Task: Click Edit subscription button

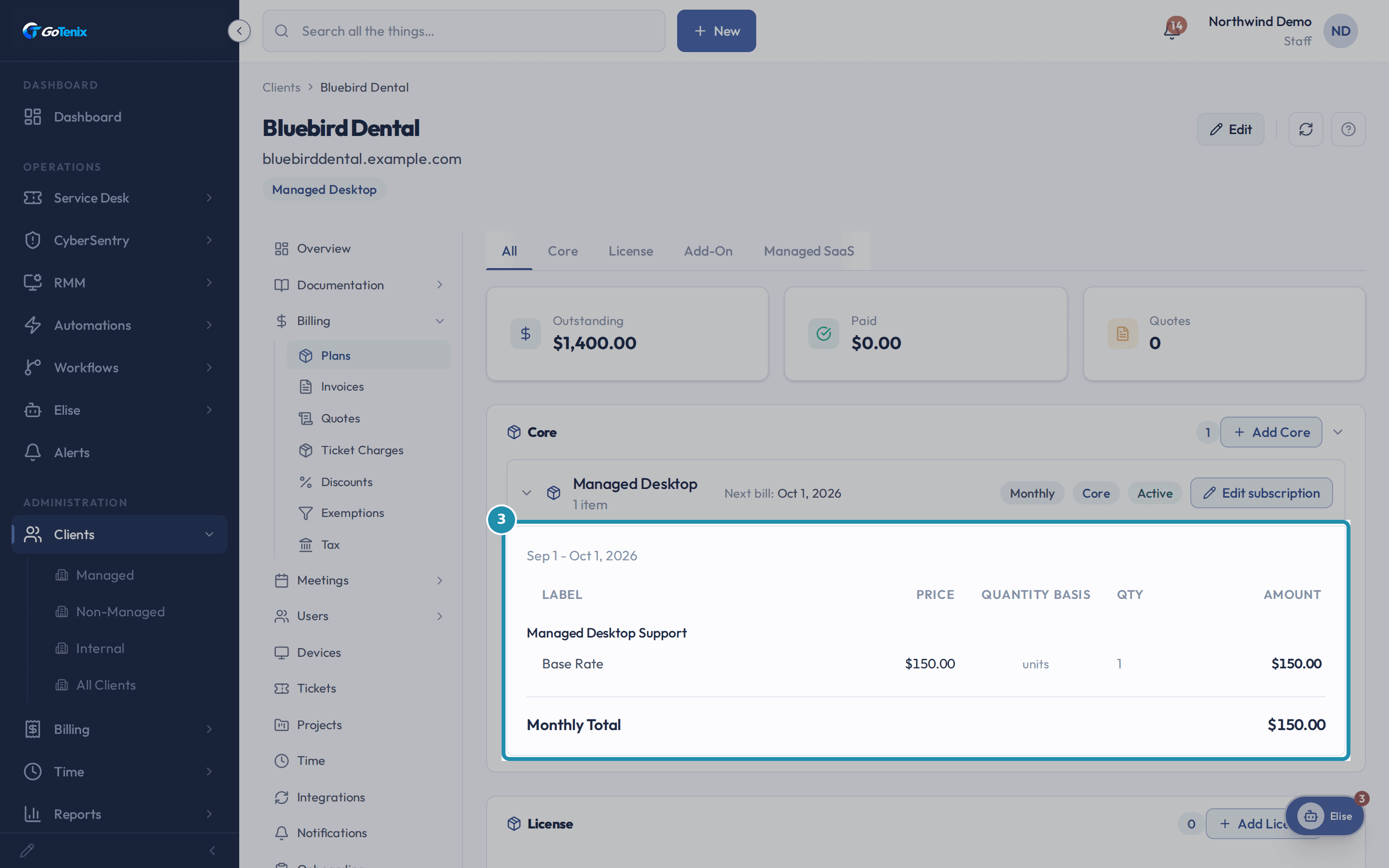Action: click(x=1262, y=493)
